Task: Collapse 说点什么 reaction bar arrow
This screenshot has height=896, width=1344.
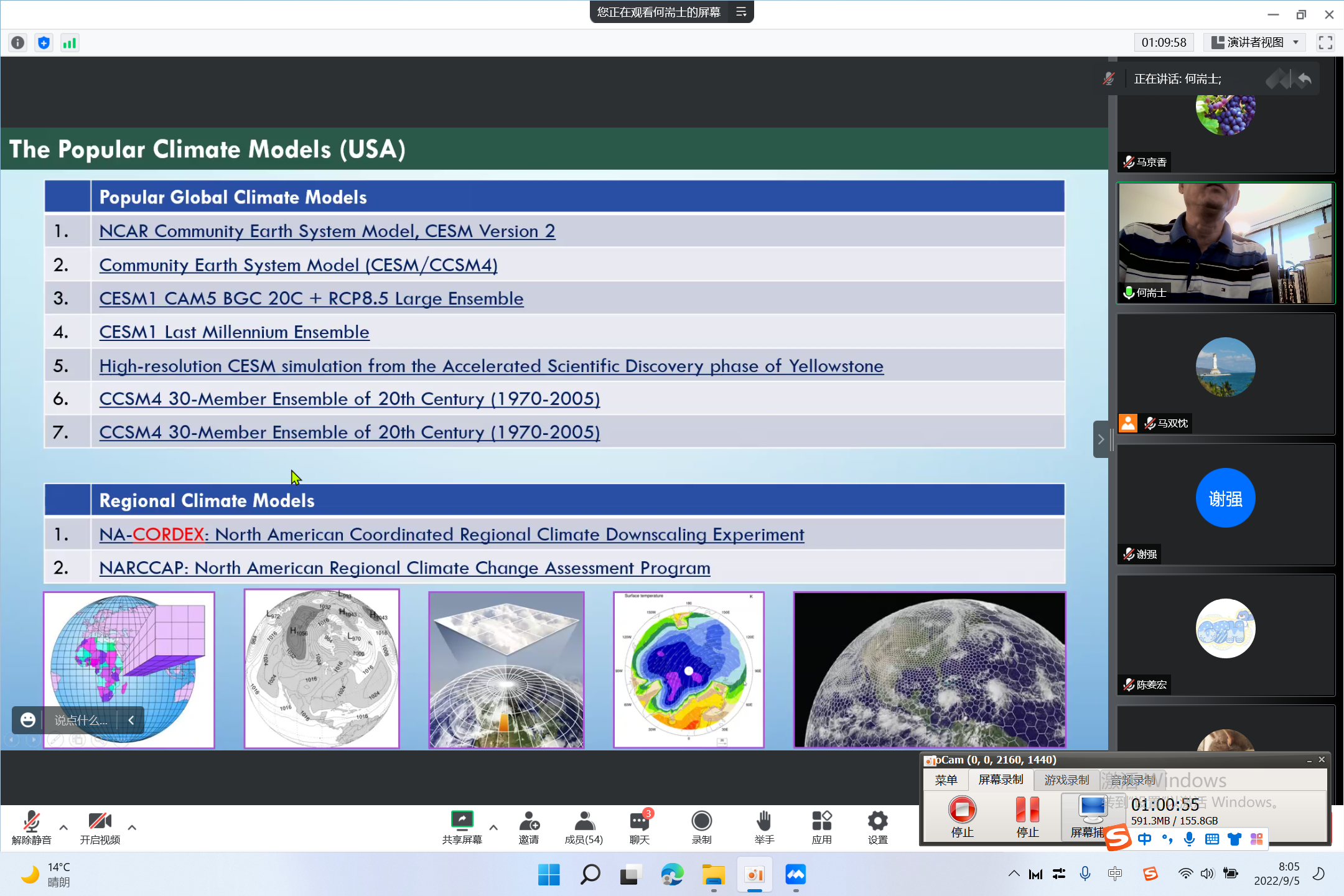Action: coord(131,720)
